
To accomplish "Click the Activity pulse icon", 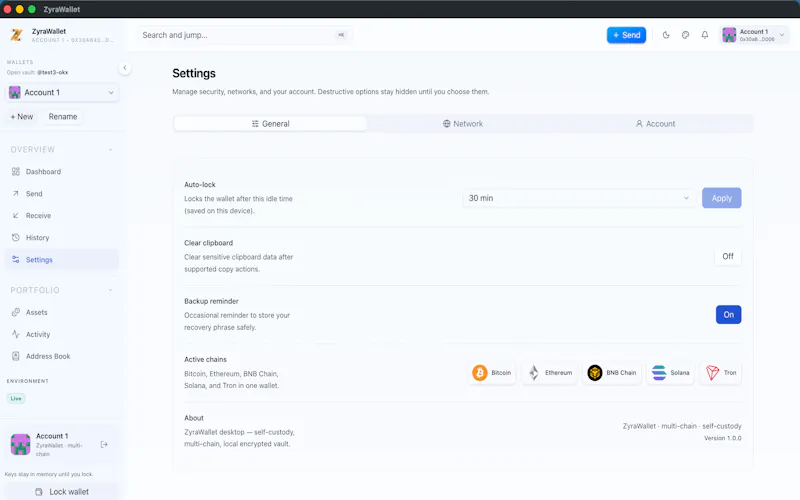I will pyautogui.click(x=16, y=334).
